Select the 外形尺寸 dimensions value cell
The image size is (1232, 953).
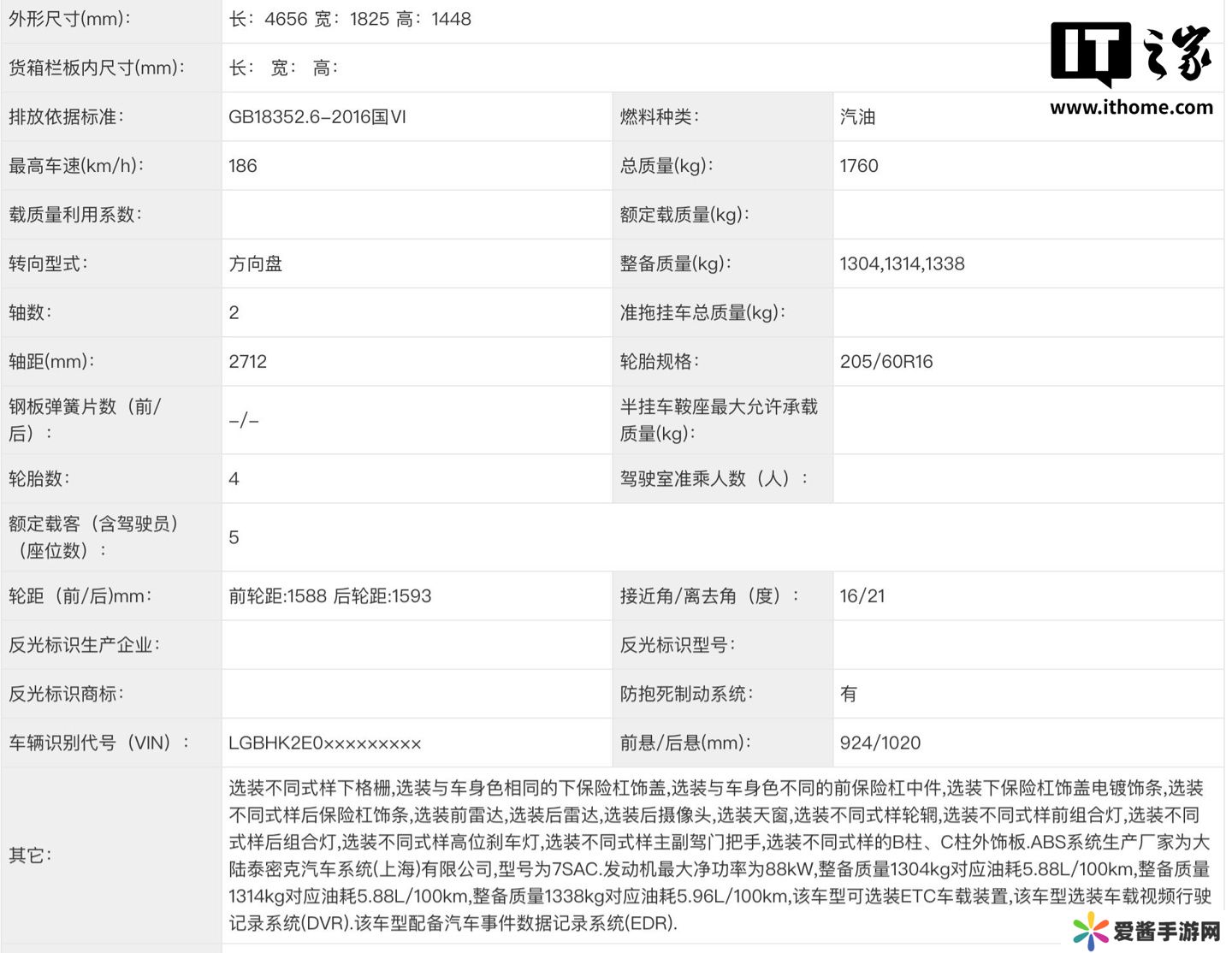tap(350, 19)
